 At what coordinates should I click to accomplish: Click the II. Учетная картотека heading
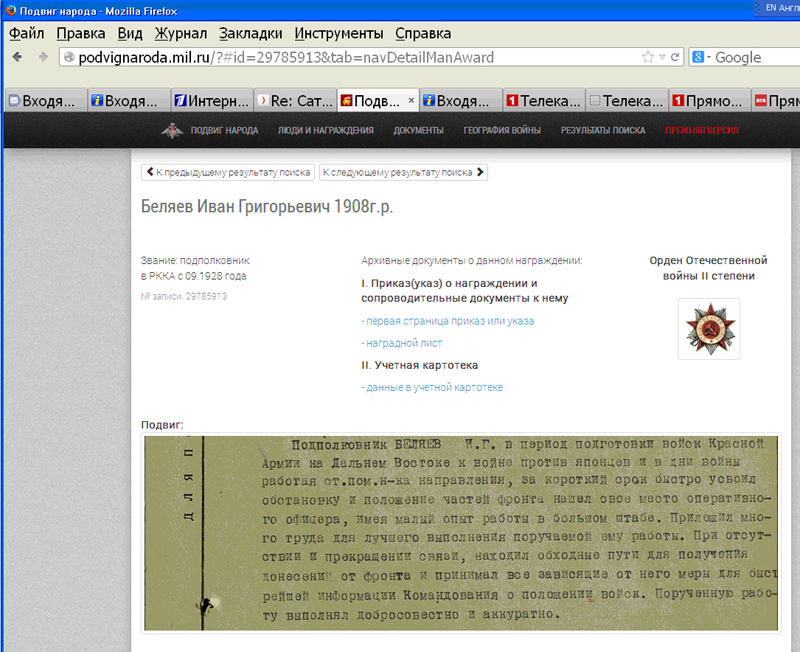(419, 365)
